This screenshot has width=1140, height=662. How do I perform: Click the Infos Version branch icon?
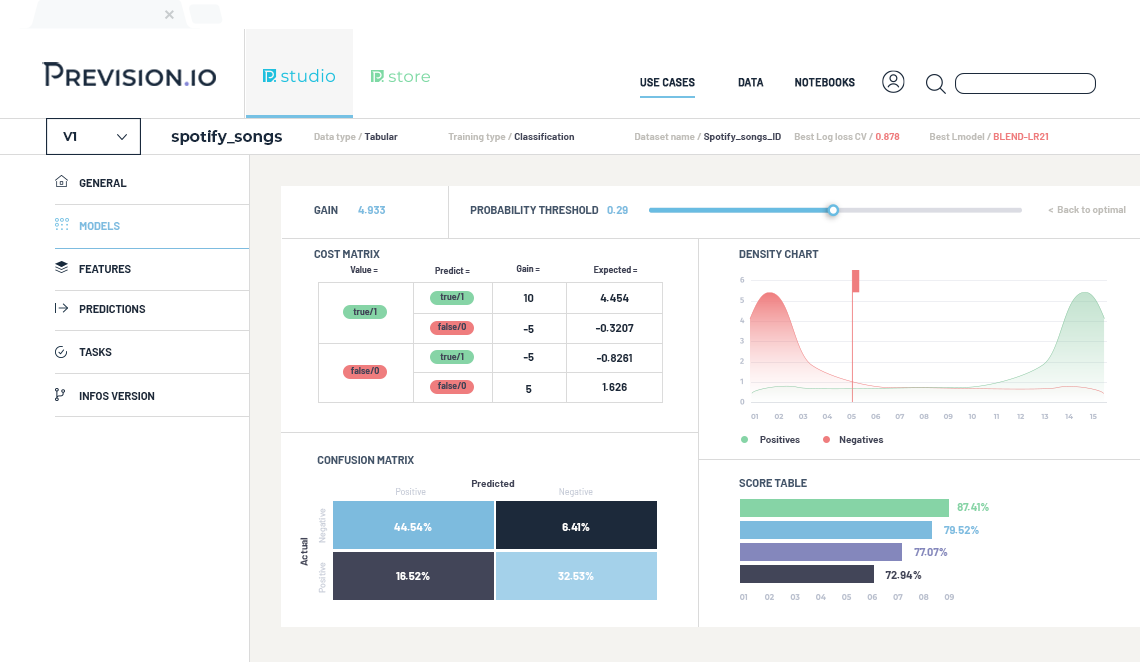point(61,396)
